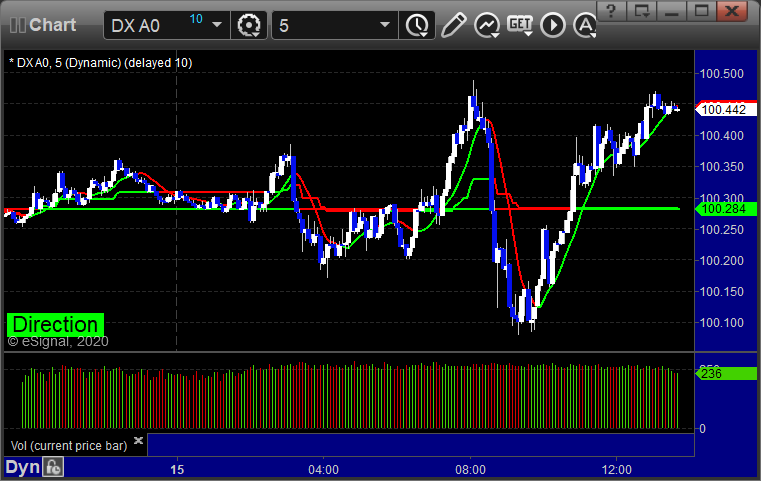Click the Chart window title label
This screenshot has height=481, width=761.
(52, 25)
